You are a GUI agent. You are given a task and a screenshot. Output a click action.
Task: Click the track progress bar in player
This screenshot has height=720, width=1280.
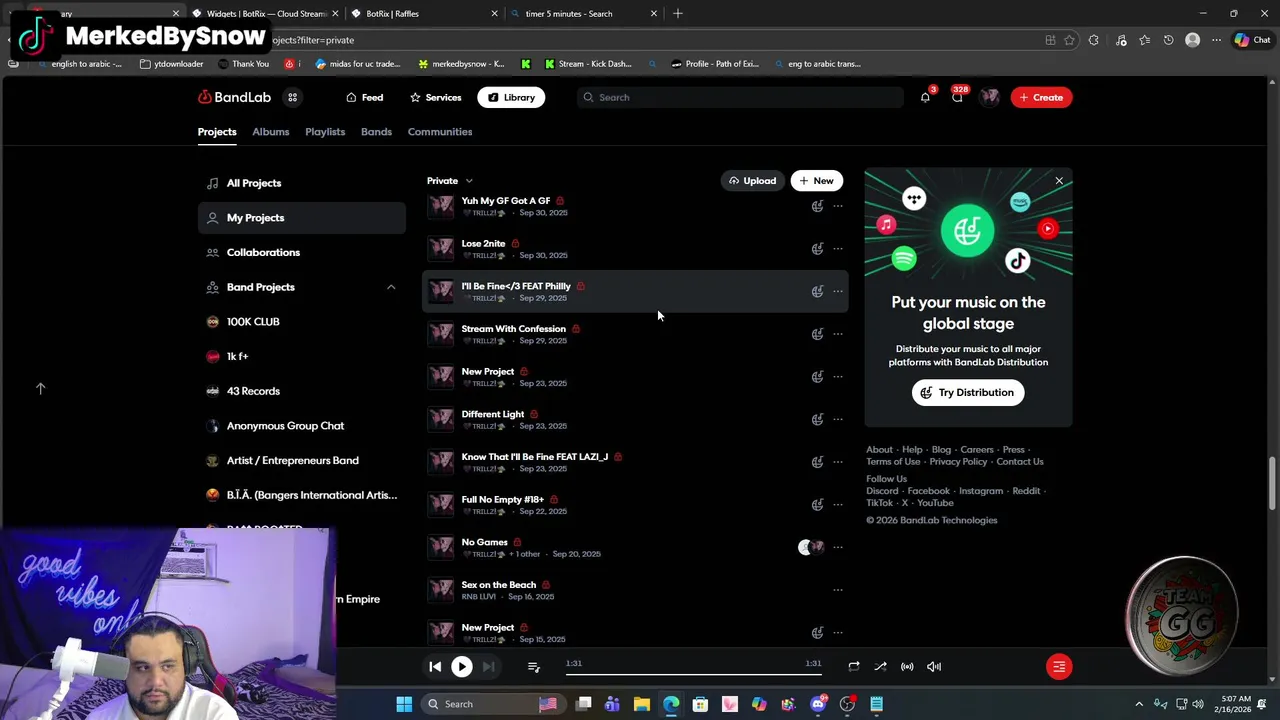coord(694,674)
